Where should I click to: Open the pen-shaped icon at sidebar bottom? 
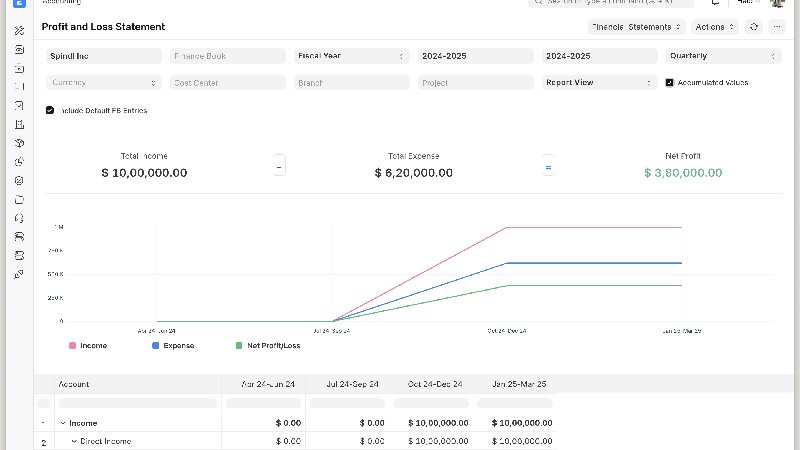point(19,274)
